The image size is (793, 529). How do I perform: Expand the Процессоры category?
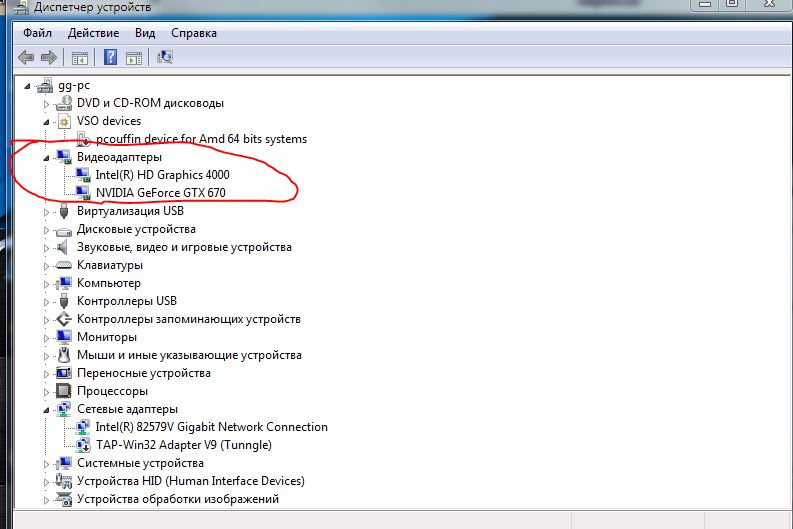[x=46, y=391]
